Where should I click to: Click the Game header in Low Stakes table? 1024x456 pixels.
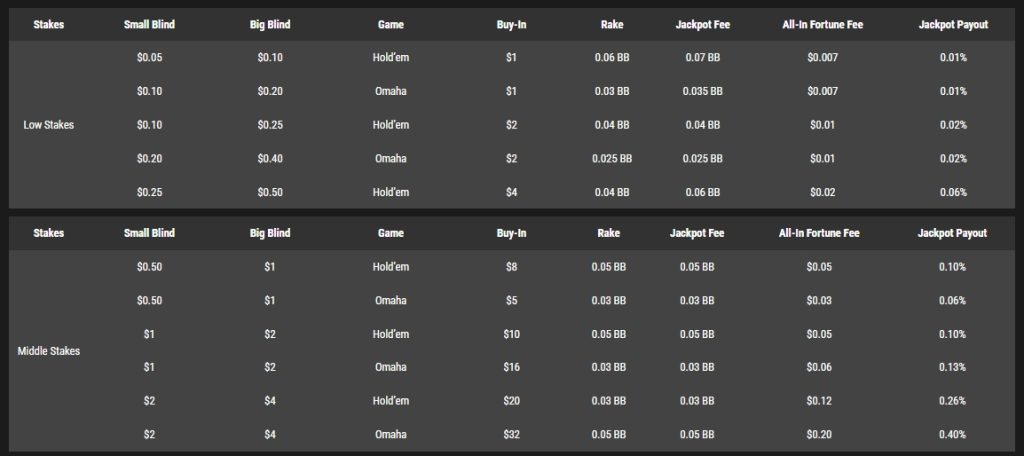[x=391, y=24]
